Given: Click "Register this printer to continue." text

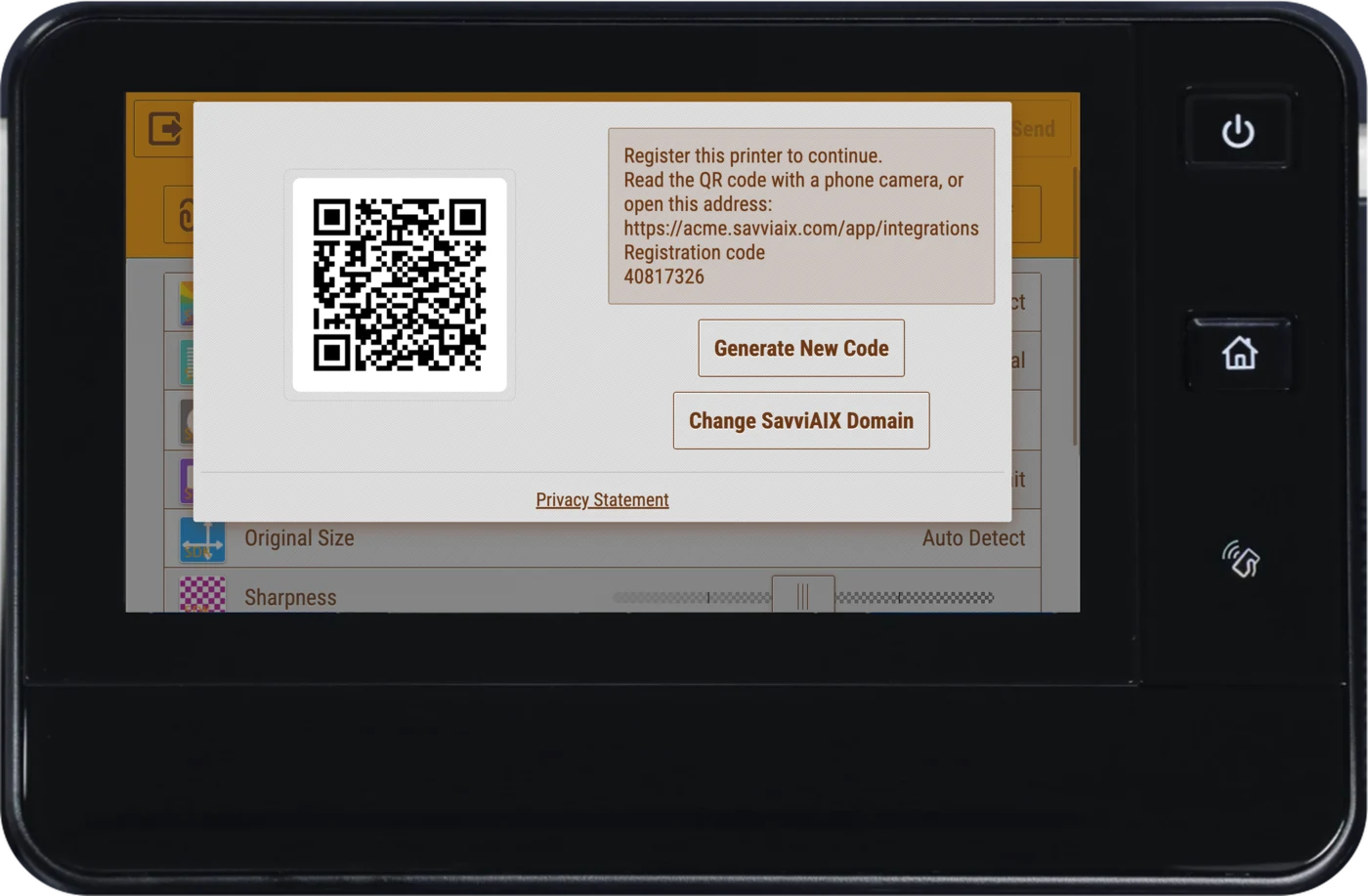Looking at the screenshot, I should [x=752, y=155].
